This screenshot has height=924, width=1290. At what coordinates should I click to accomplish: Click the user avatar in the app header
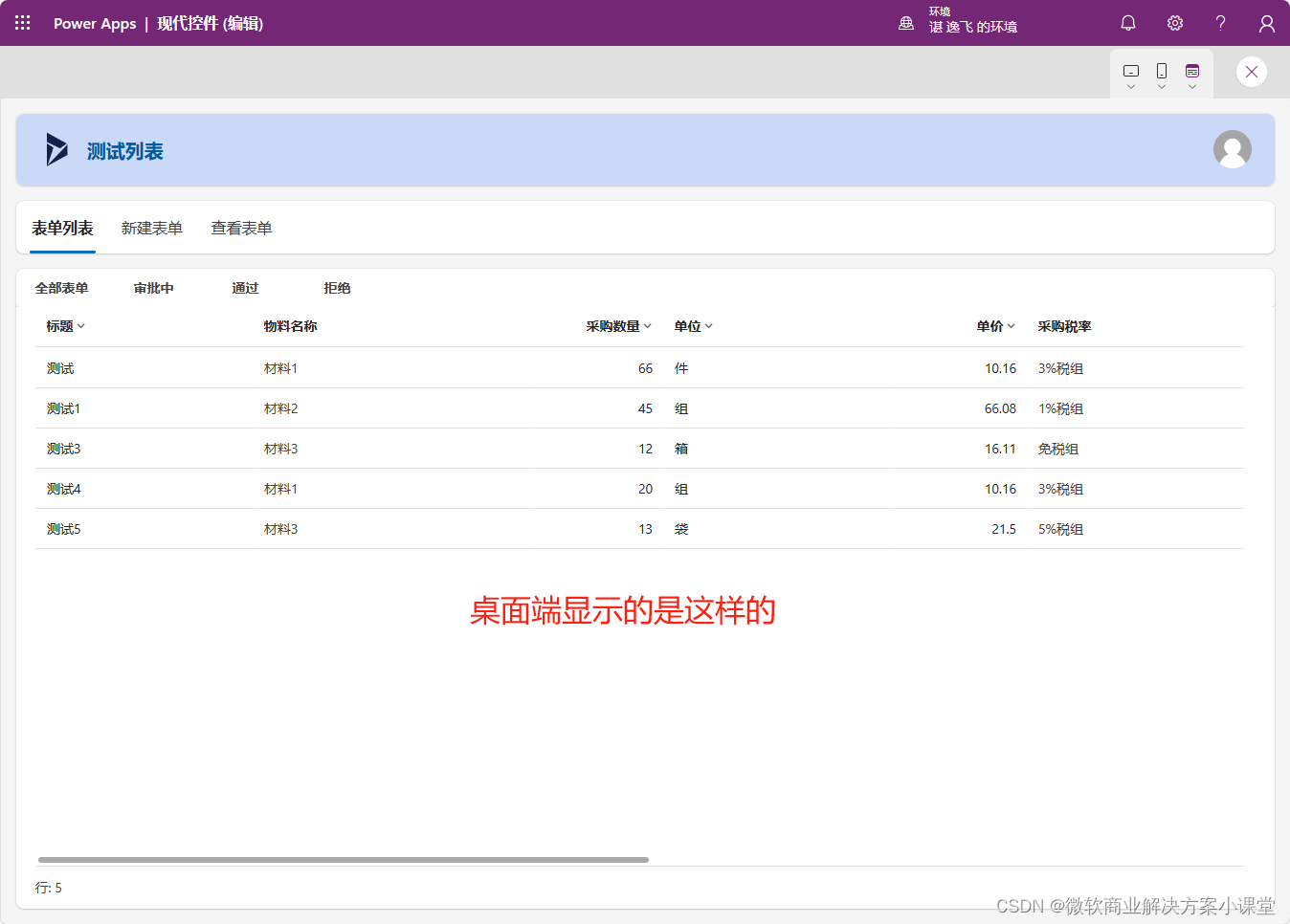pos(1233,149)
